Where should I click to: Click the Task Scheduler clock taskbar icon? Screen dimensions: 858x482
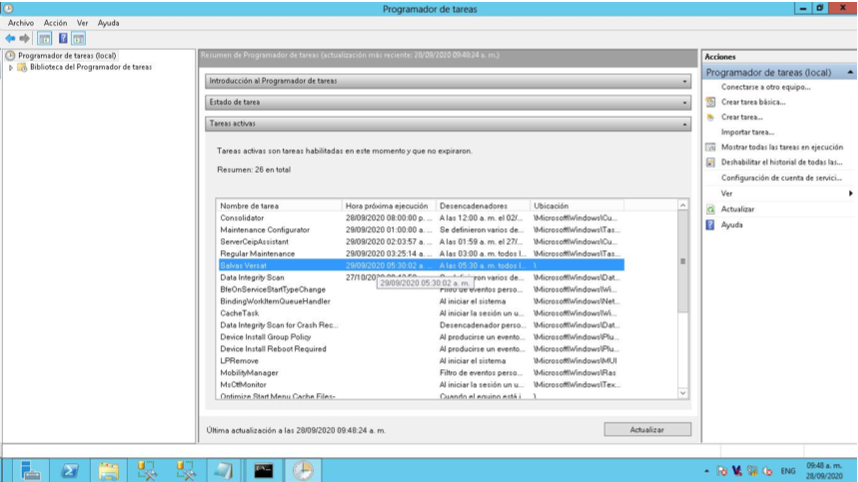303,471
